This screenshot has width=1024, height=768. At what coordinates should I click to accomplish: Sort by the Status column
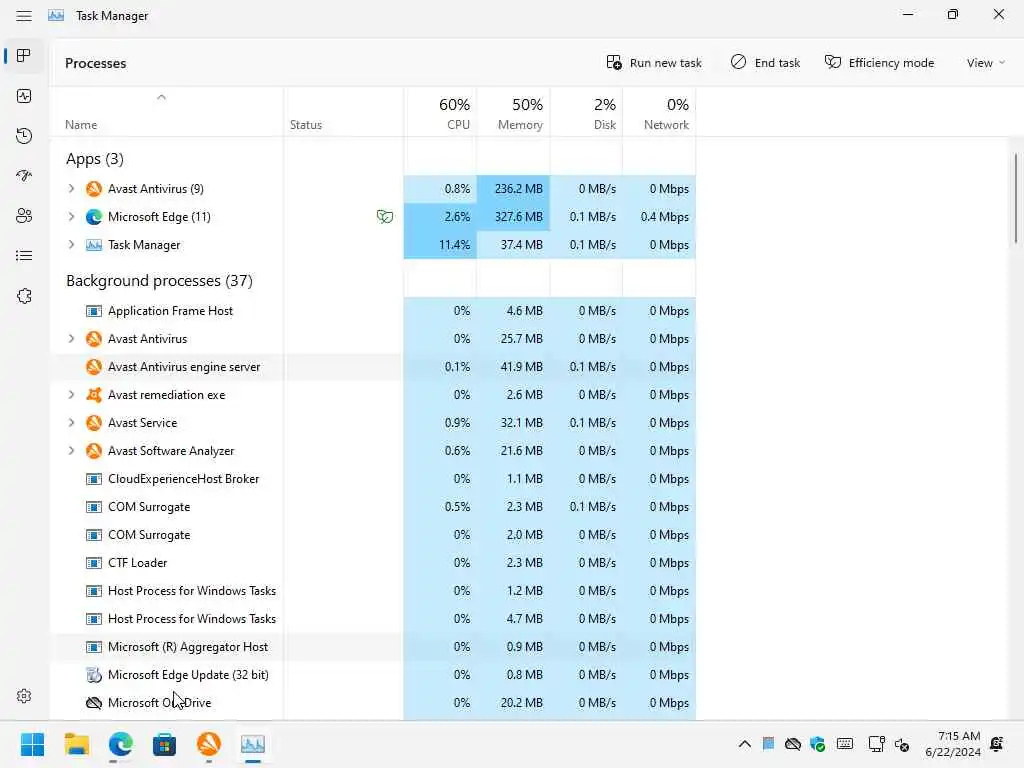click(344, 112)
